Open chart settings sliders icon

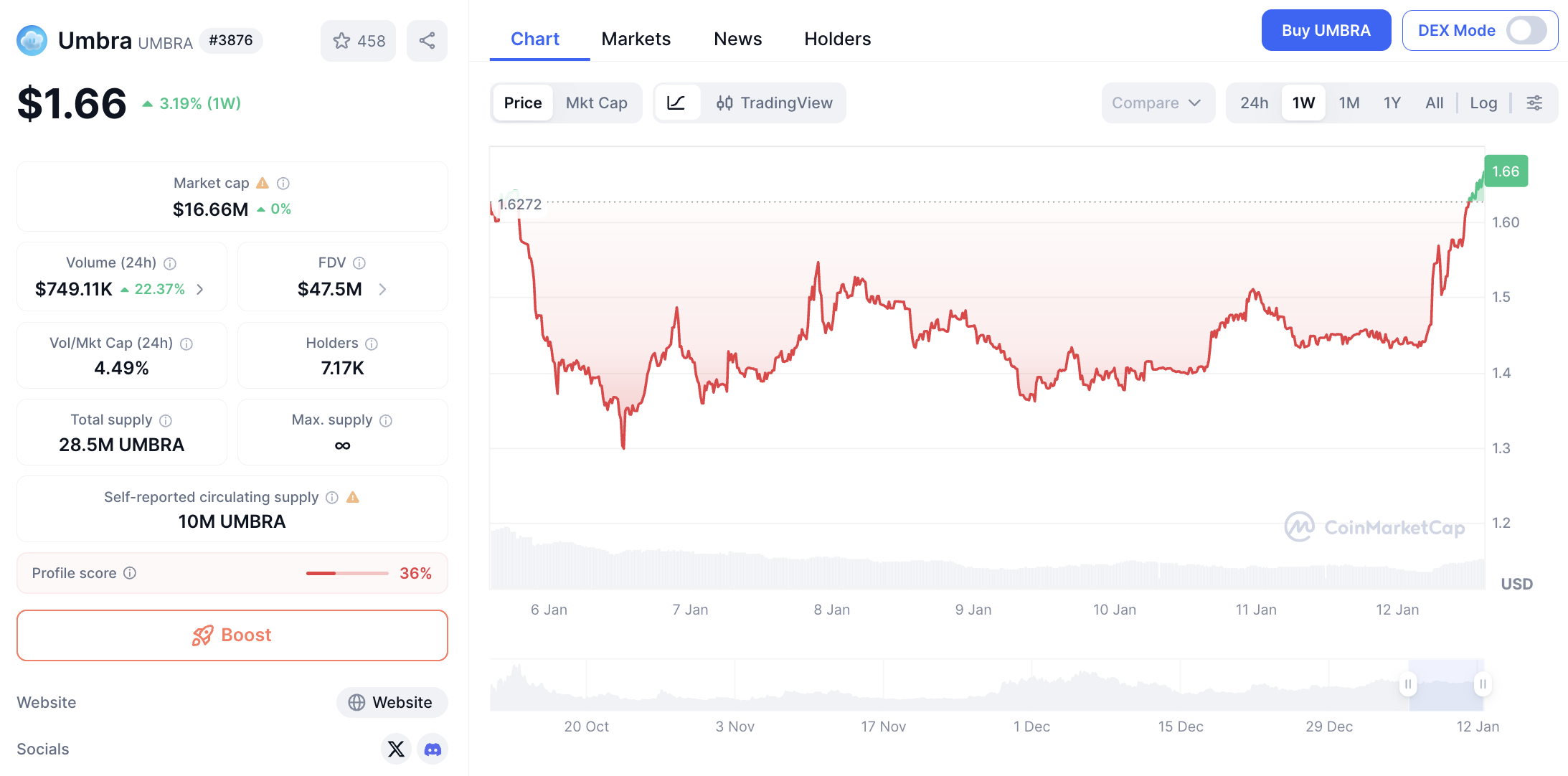(1534, 103)
